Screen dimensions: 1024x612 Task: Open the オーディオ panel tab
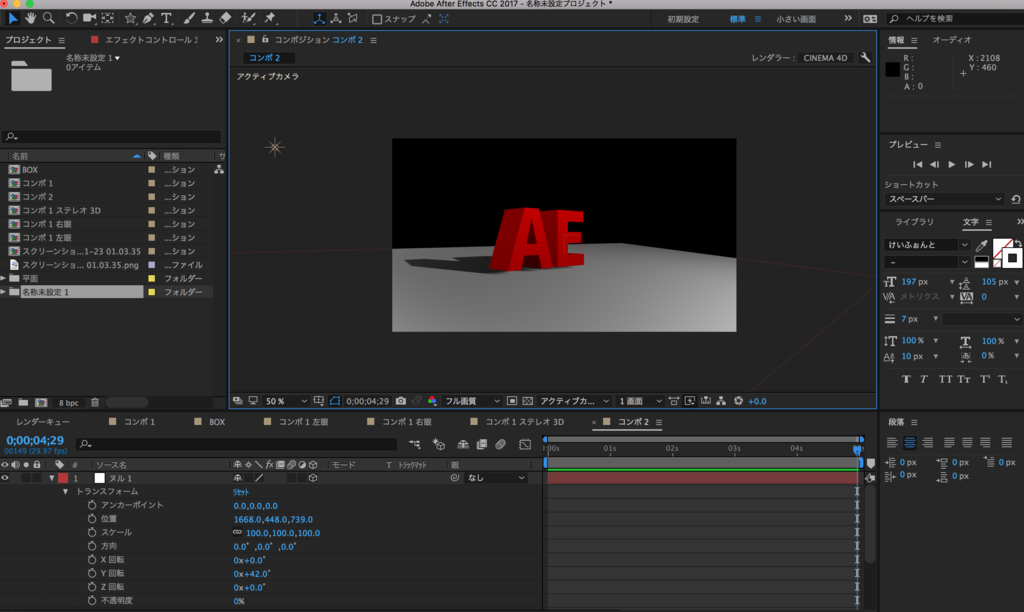(952, 40)
